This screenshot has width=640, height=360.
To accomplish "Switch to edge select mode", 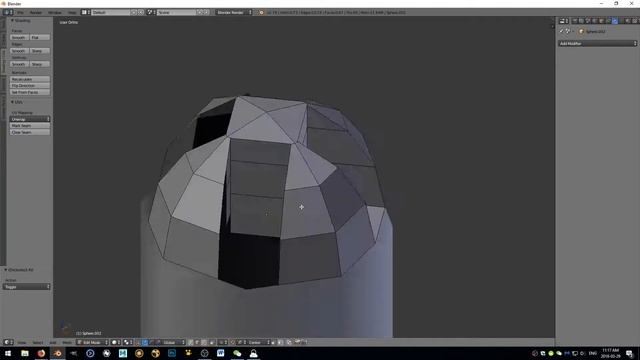I will tap(197, 342).
